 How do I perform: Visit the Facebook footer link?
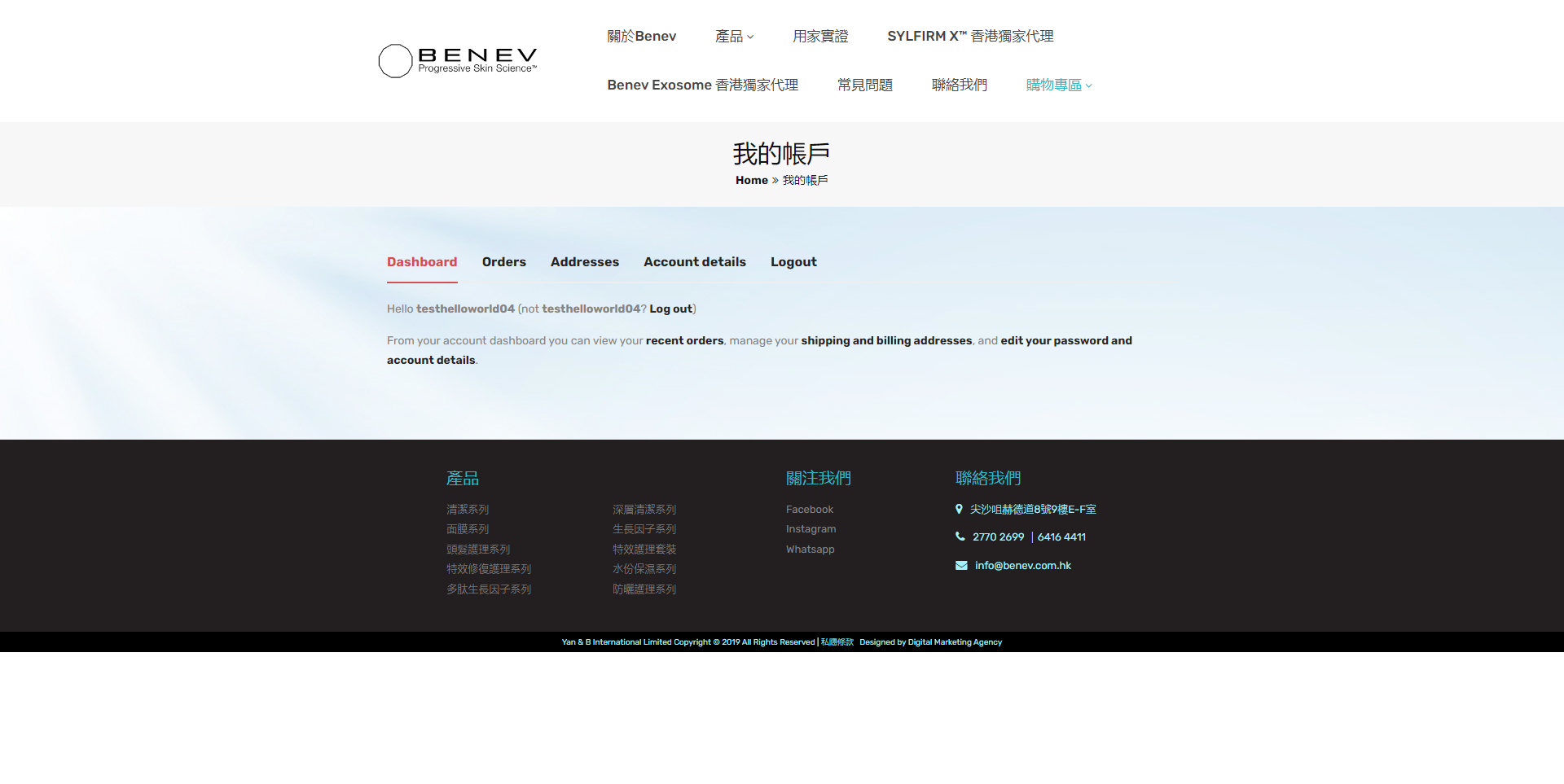(809, 510)
